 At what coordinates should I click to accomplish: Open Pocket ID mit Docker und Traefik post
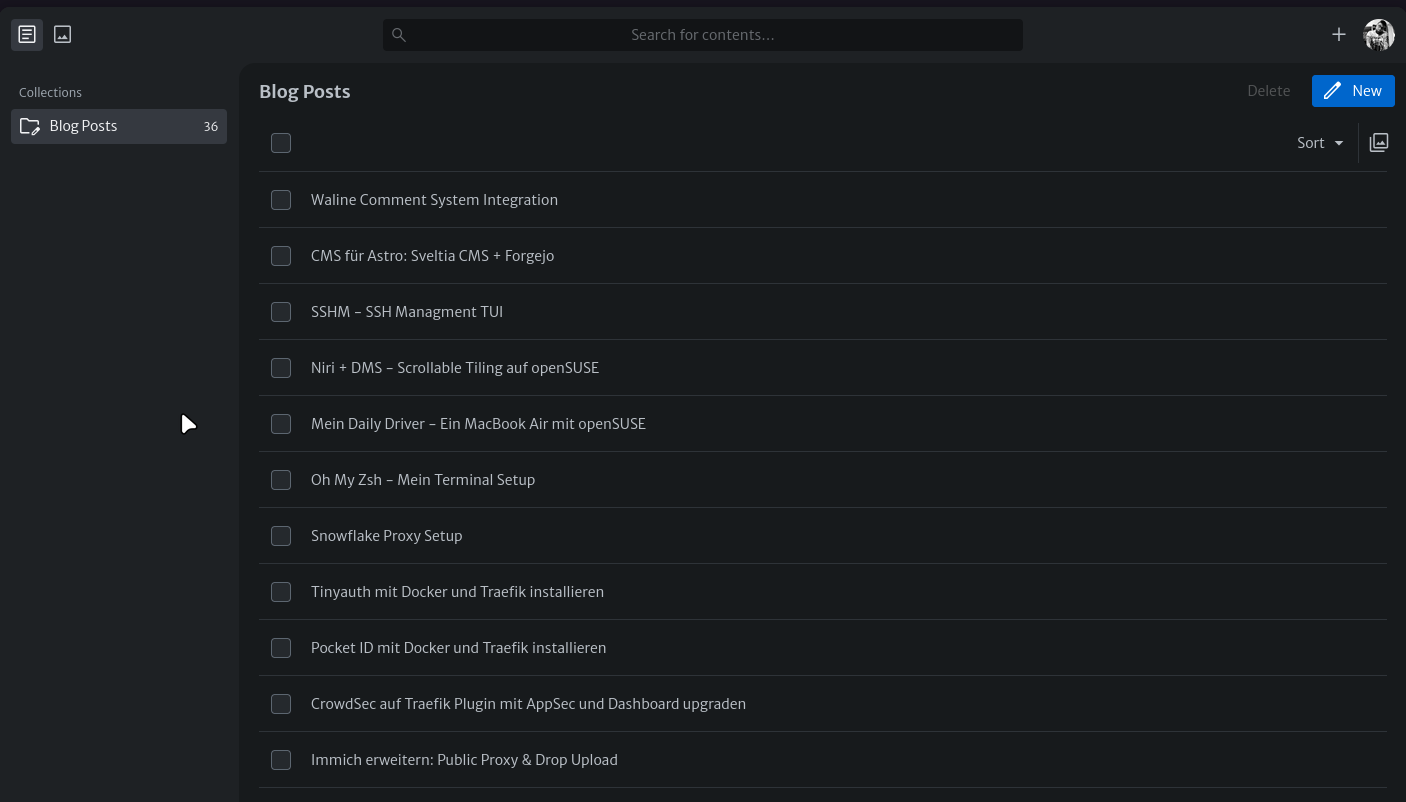[458, 648]
